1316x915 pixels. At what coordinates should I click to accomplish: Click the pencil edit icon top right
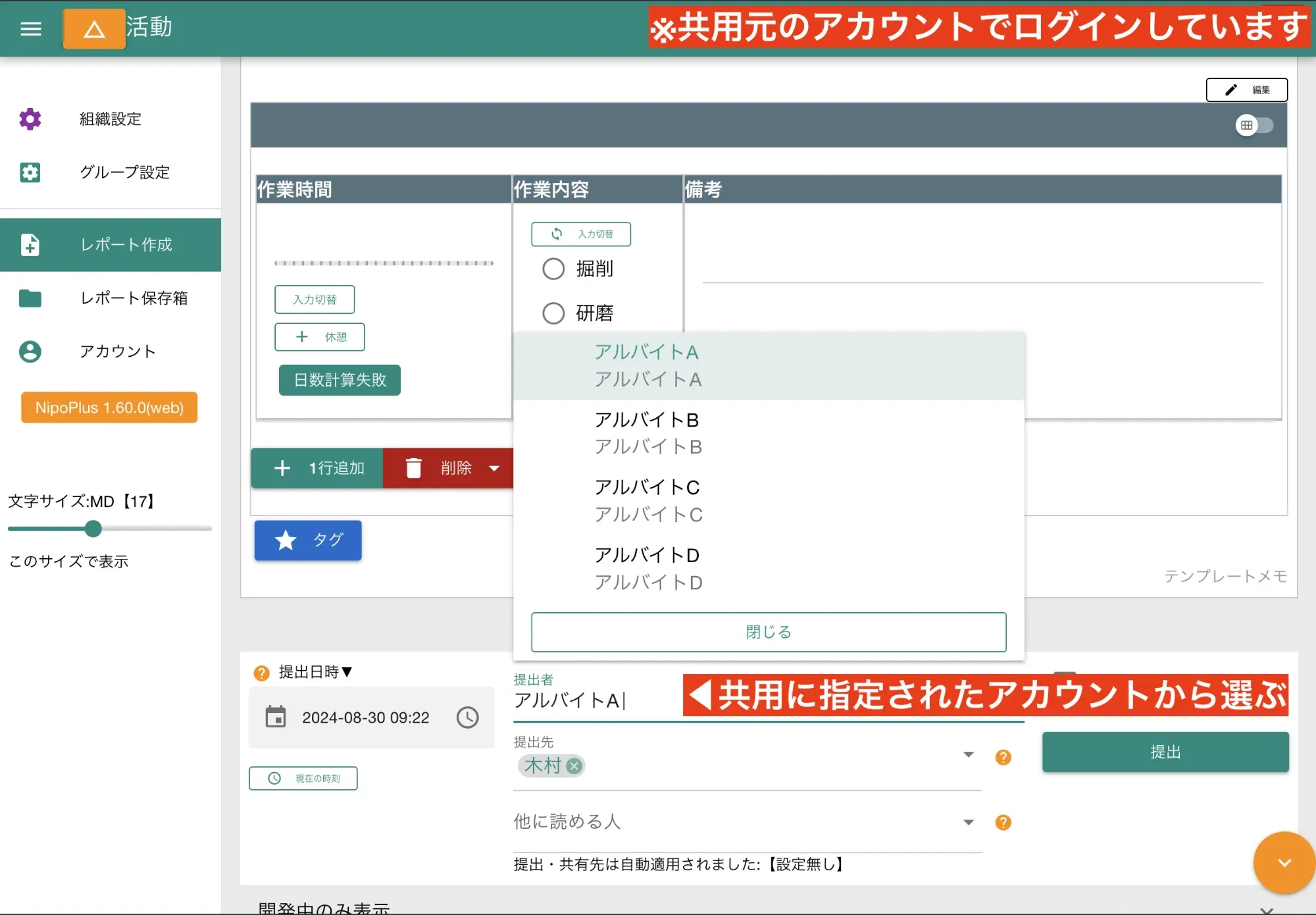pos(1230,90)
